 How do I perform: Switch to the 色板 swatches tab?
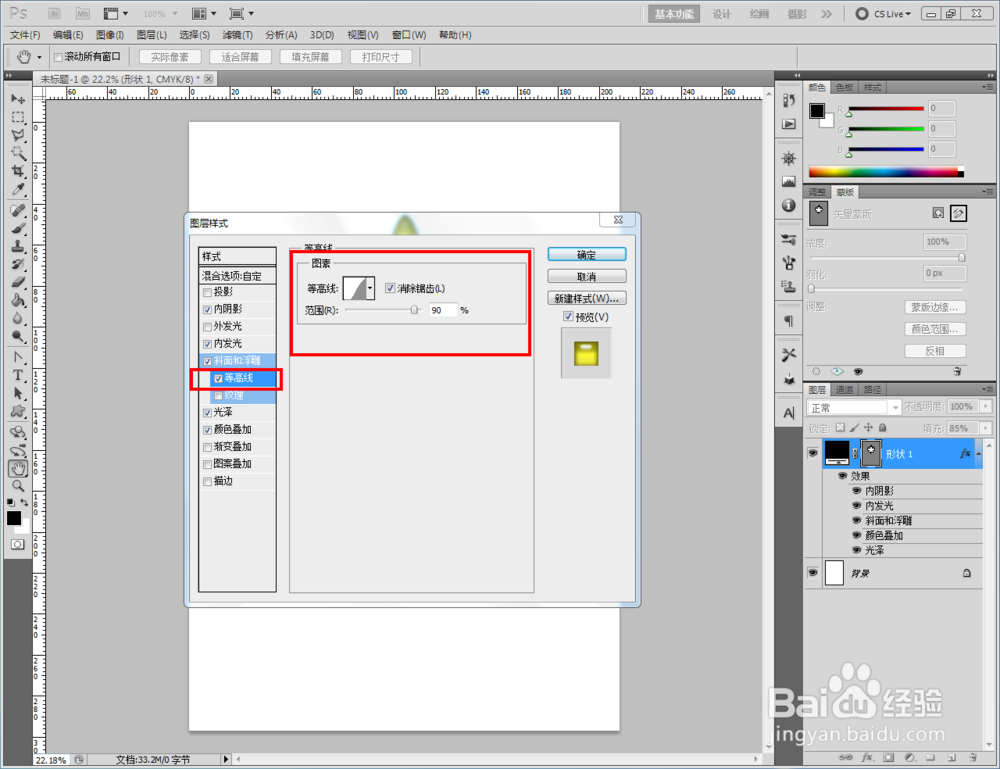(x=844, y=87)
